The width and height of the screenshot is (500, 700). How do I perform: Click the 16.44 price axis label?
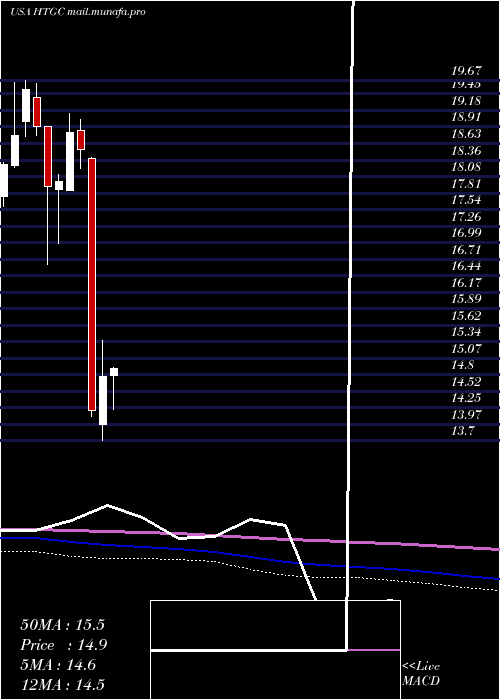(466, 267)
